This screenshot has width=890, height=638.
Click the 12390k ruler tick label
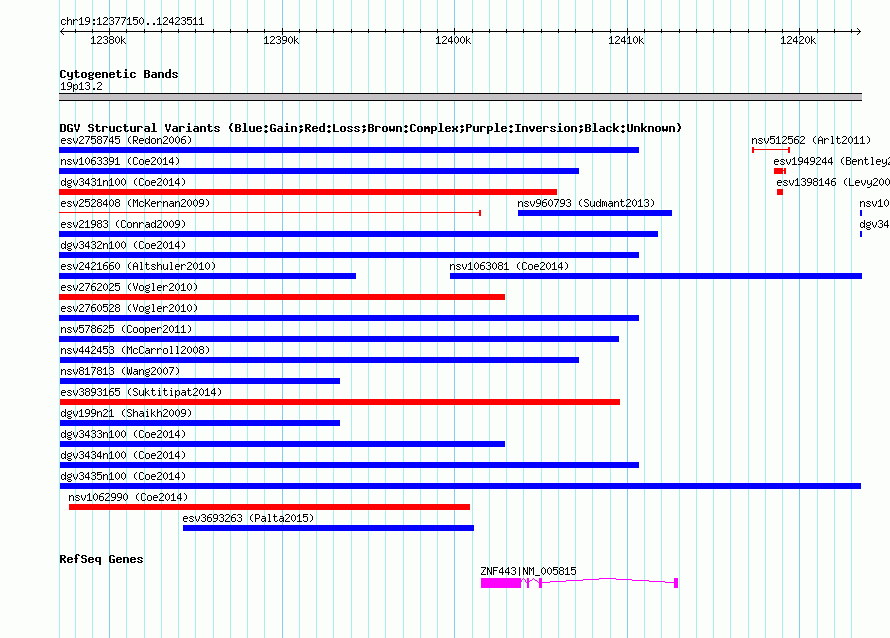(x=281, y=40)
